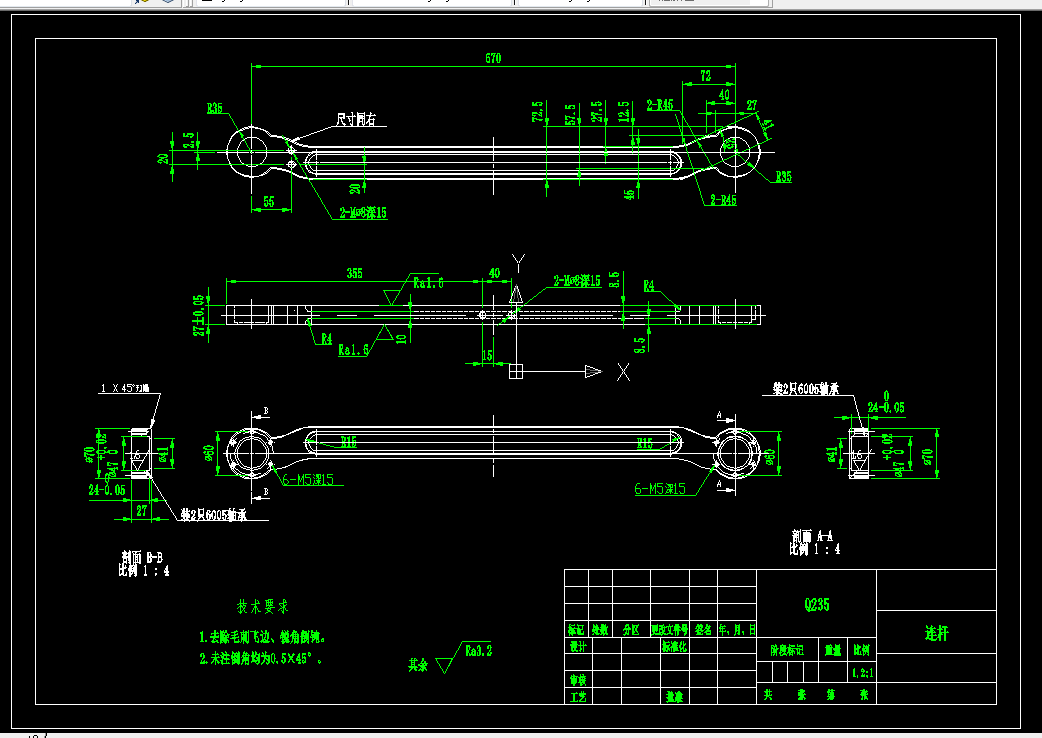Click the 标准化 cell label

pyautogui.click(x=674, y=646)
